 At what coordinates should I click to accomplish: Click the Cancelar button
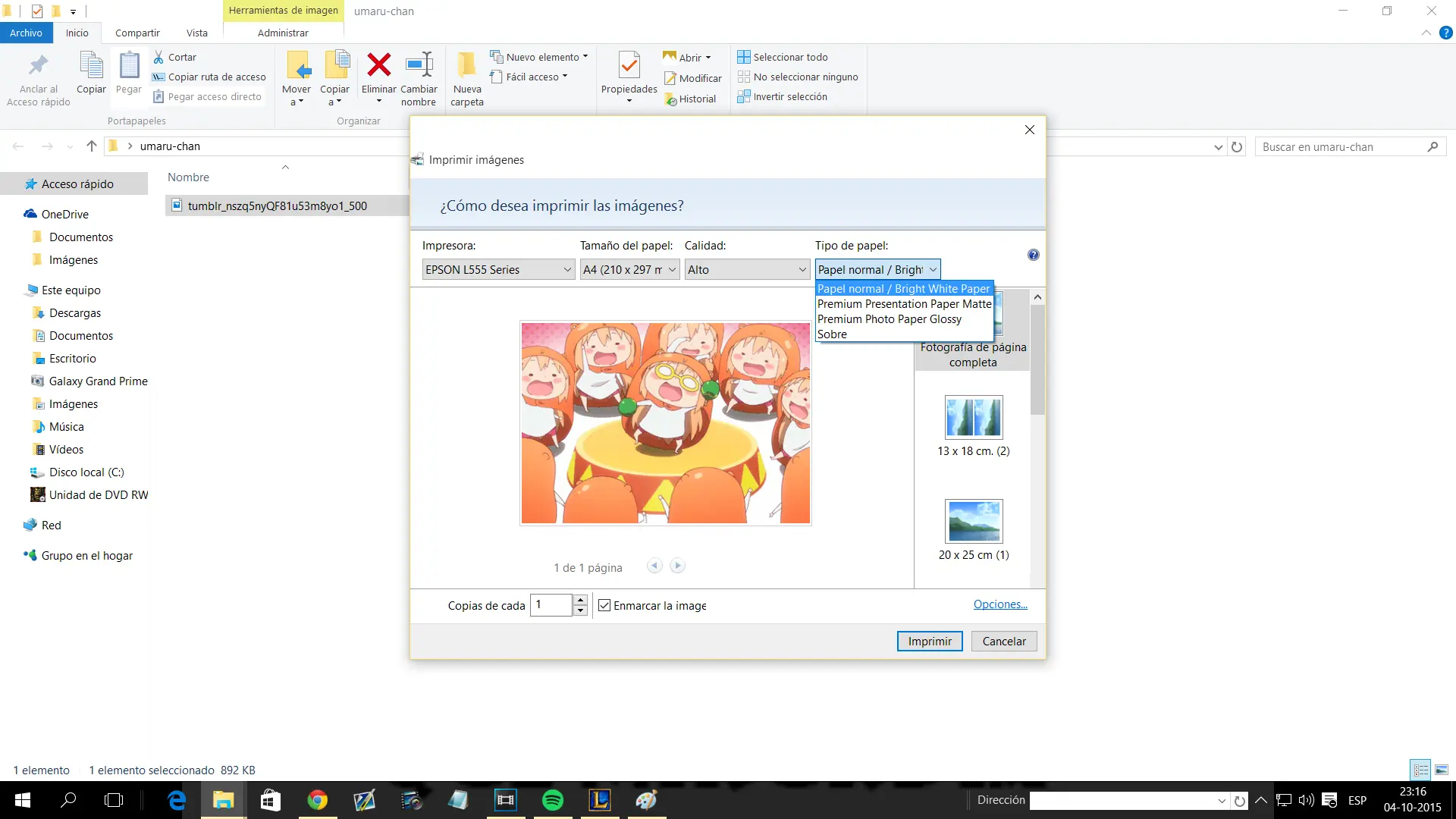click(1004, 642)
